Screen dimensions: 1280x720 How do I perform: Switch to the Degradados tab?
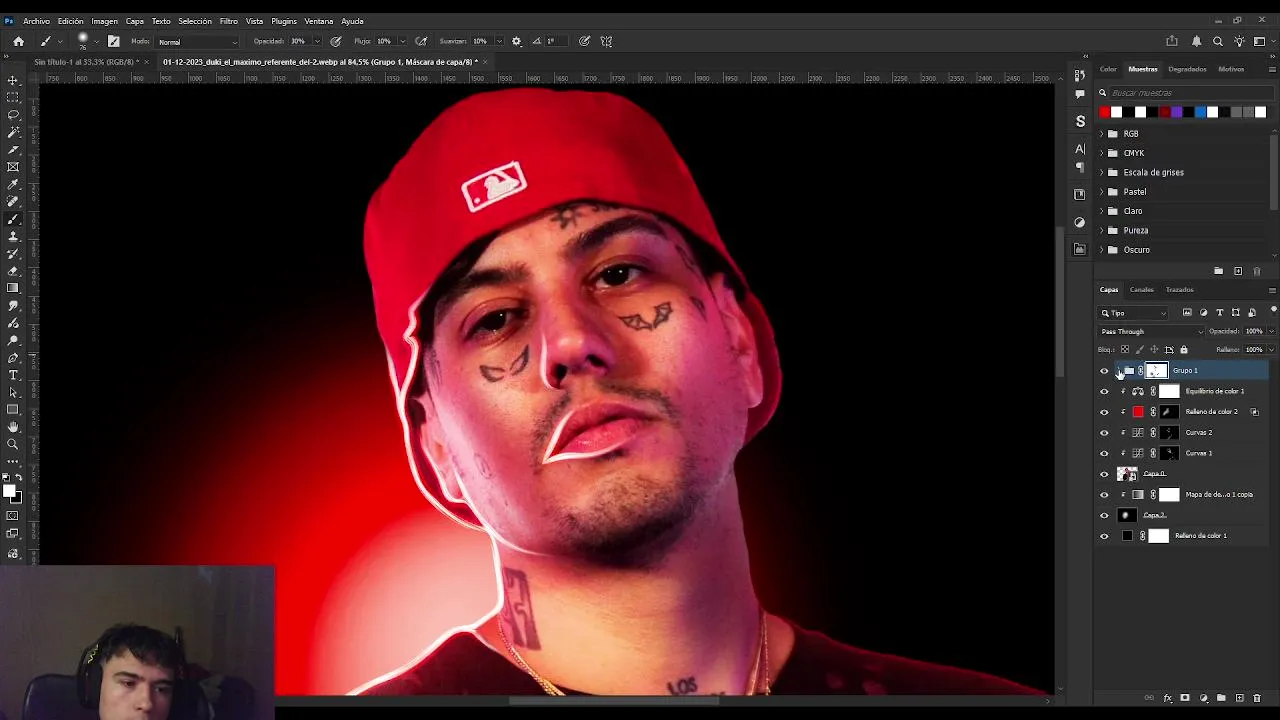(x=1187, y=69)
